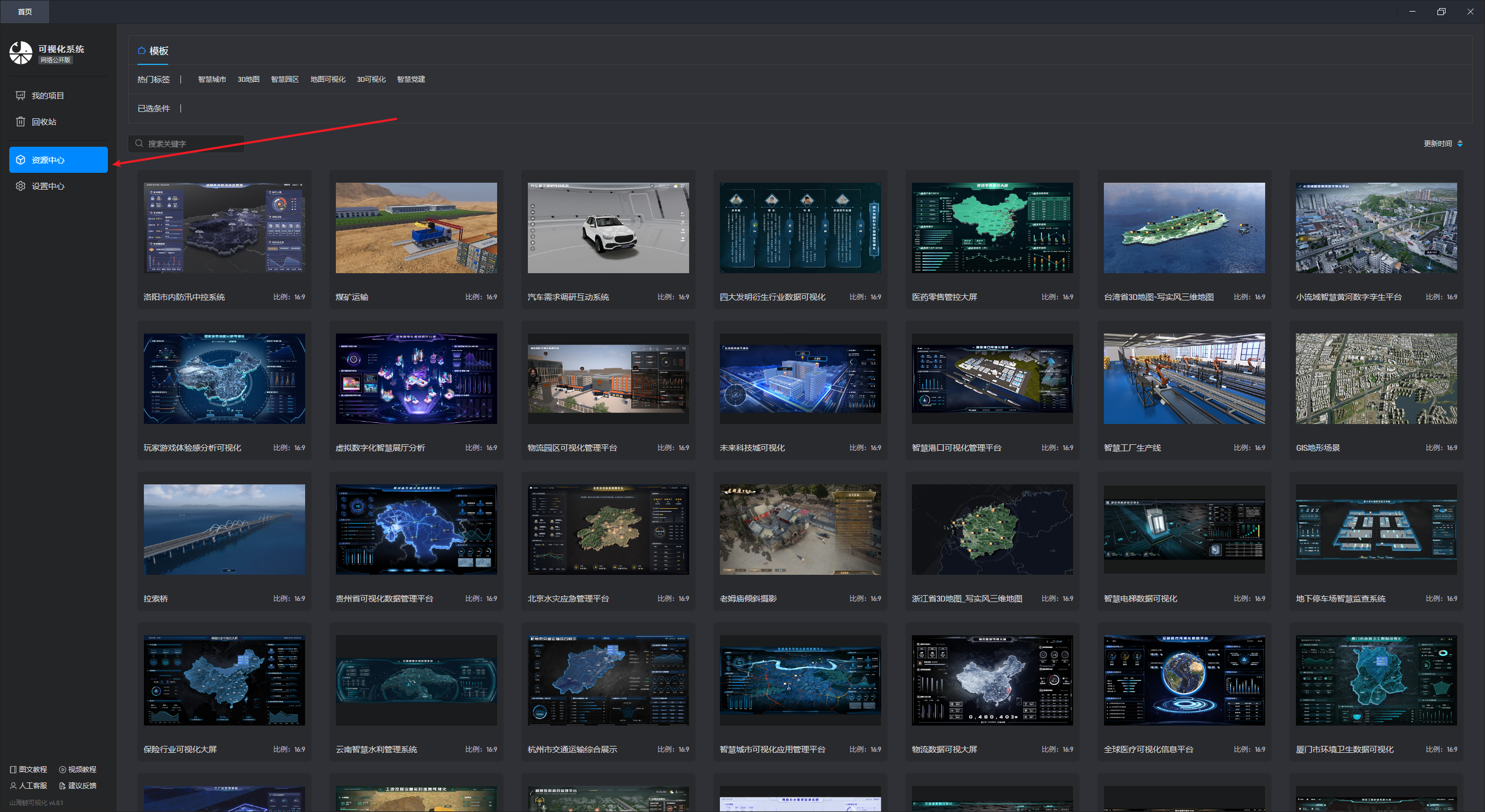Viewport: 1485px width, 812px height.
Task: Open the Recycle Bin (回收站)
Action: (44, 122)
